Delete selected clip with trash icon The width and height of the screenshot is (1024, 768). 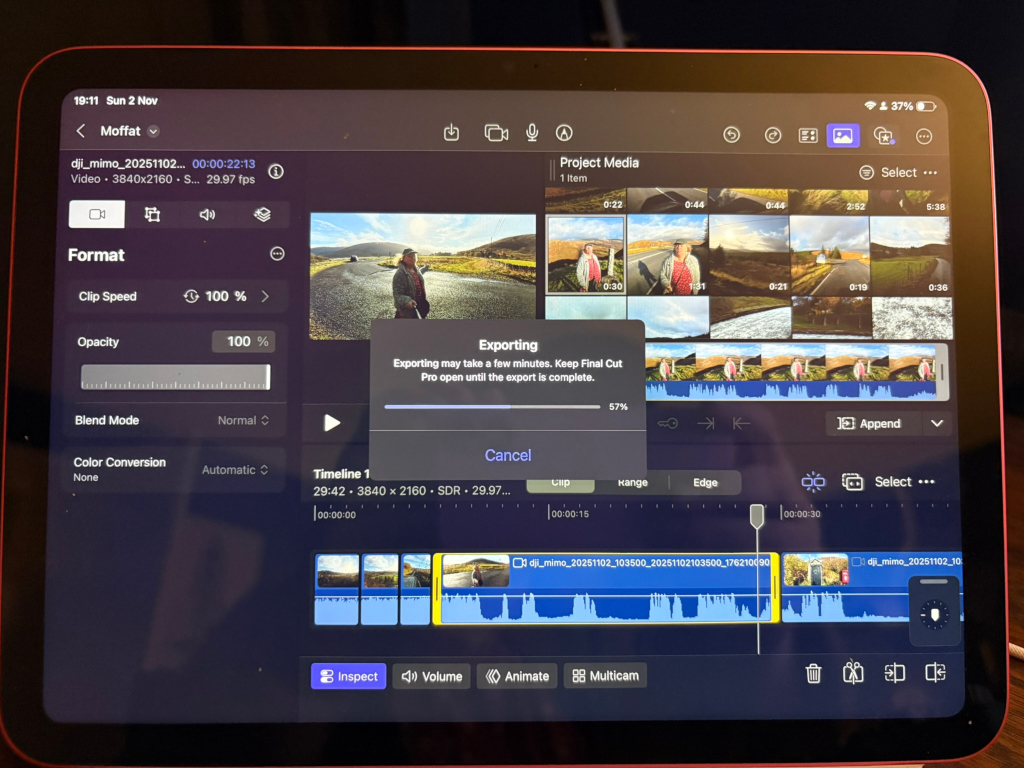(814, 674)
